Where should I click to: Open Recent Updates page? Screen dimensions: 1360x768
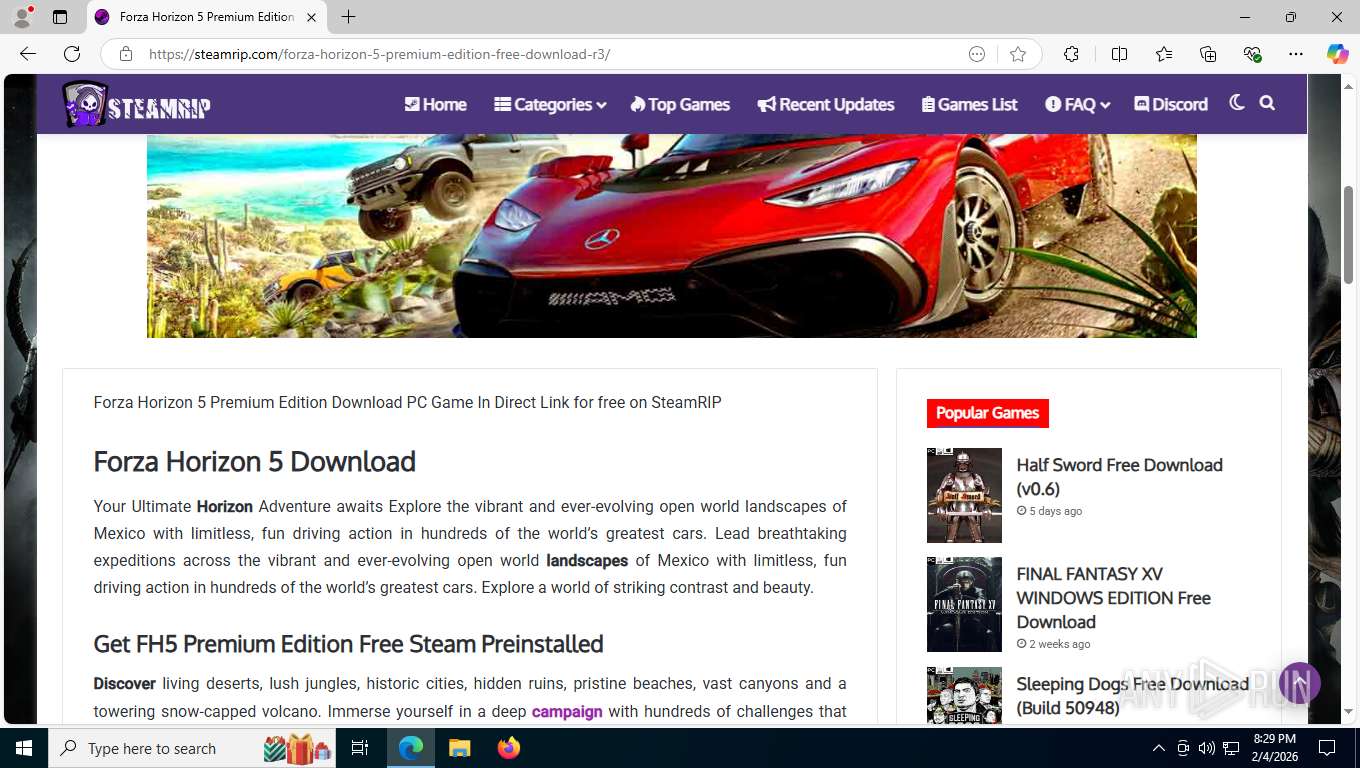(x=826, y=104)
